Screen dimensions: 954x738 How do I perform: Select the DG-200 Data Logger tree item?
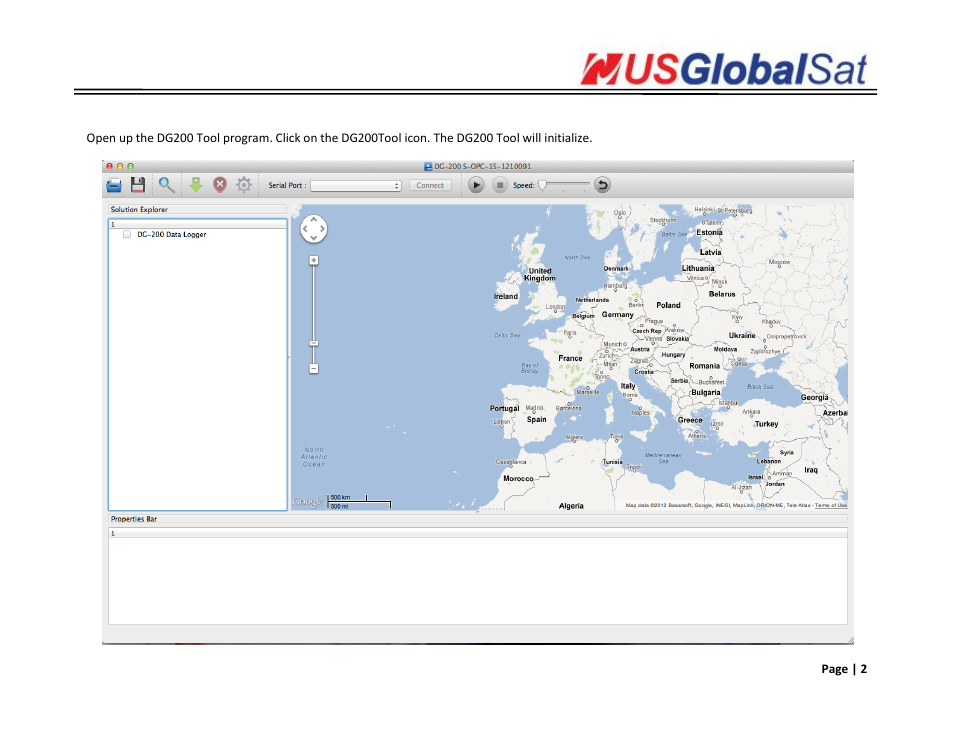coord(172,234)
